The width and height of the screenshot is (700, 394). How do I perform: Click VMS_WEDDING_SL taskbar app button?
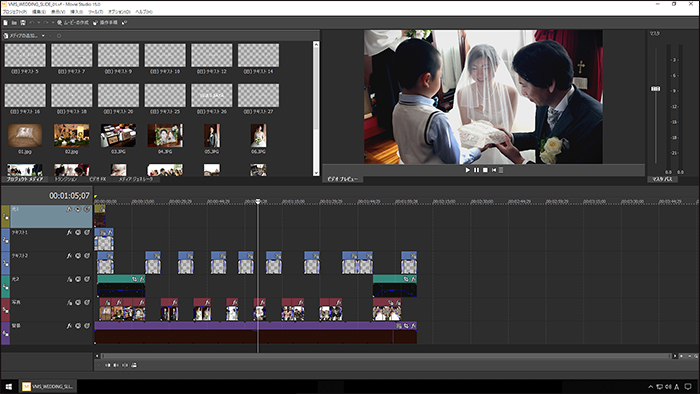48,386
